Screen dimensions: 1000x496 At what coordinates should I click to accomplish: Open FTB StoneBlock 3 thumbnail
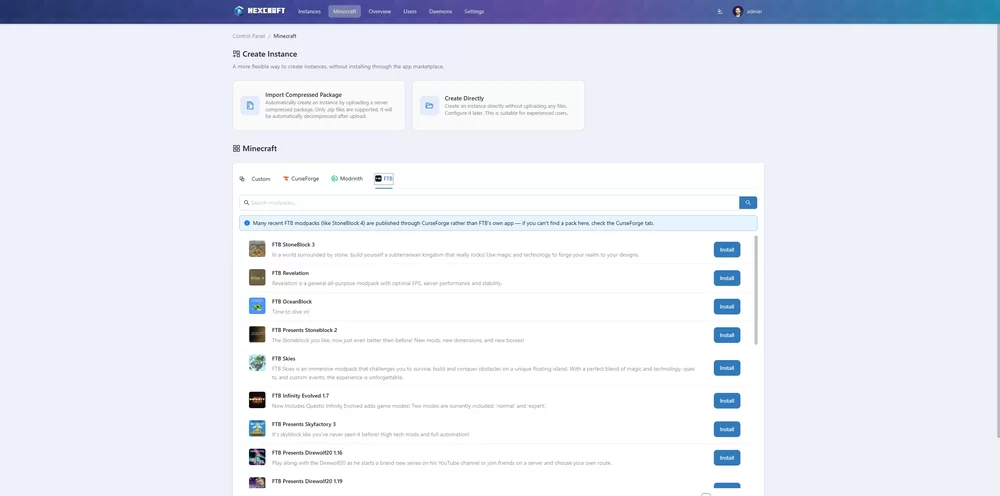click(x=257, y=249)
